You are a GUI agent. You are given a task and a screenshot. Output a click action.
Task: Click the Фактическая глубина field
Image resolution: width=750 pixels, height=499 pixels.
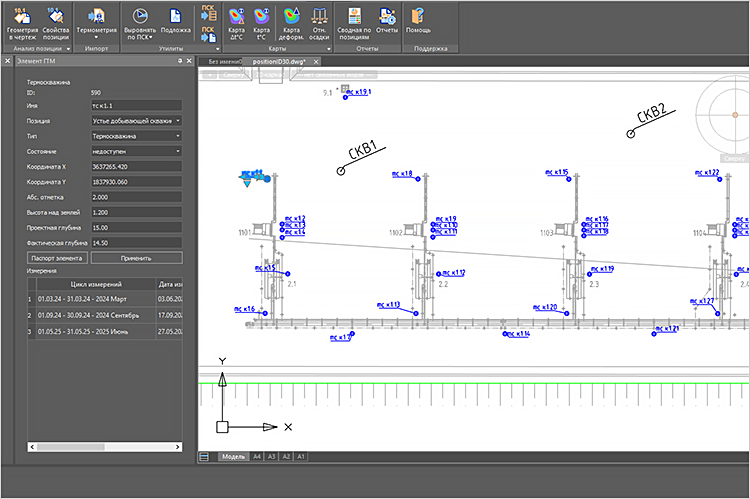coord(136,243)
